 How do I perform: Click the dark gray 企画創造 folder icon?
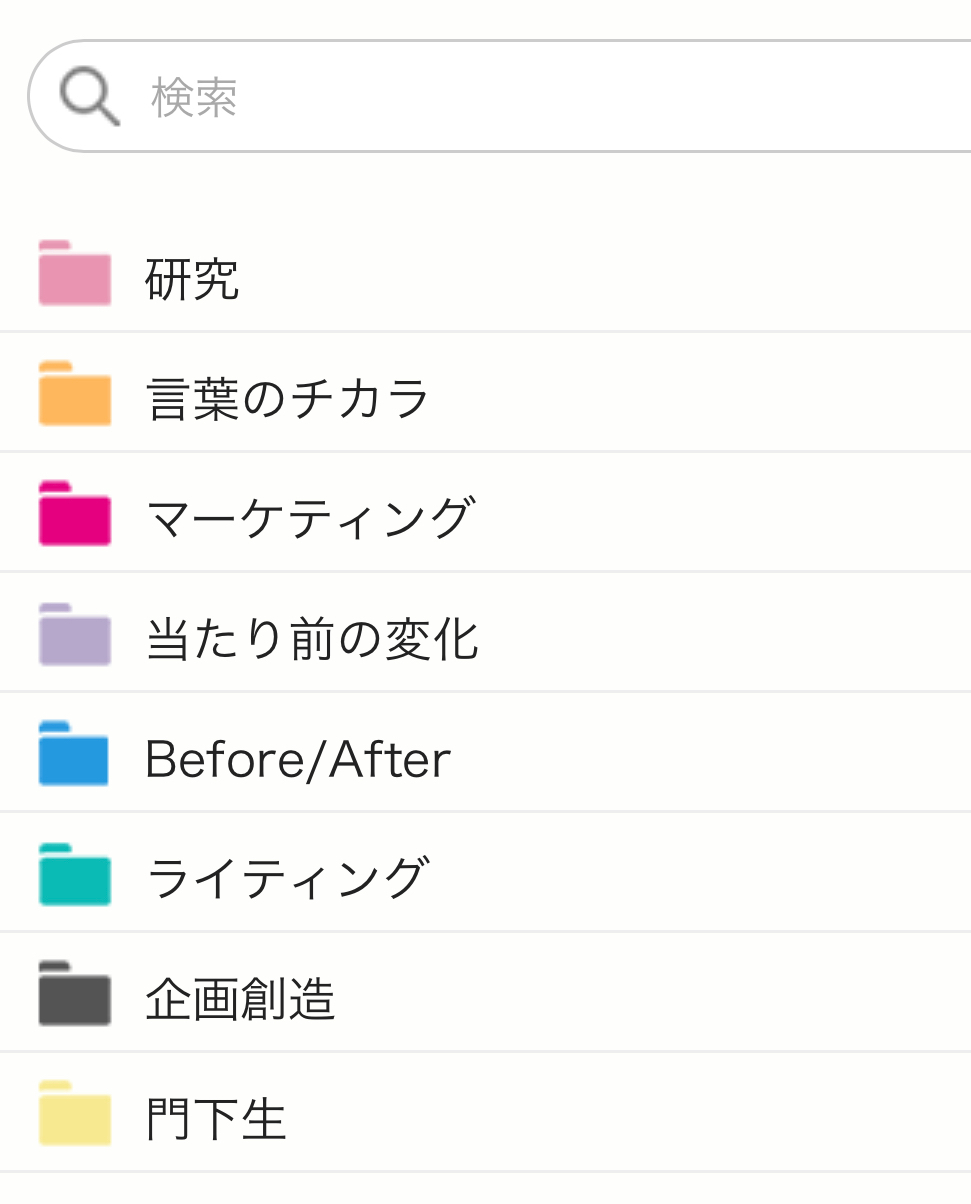tap(75, 993)
